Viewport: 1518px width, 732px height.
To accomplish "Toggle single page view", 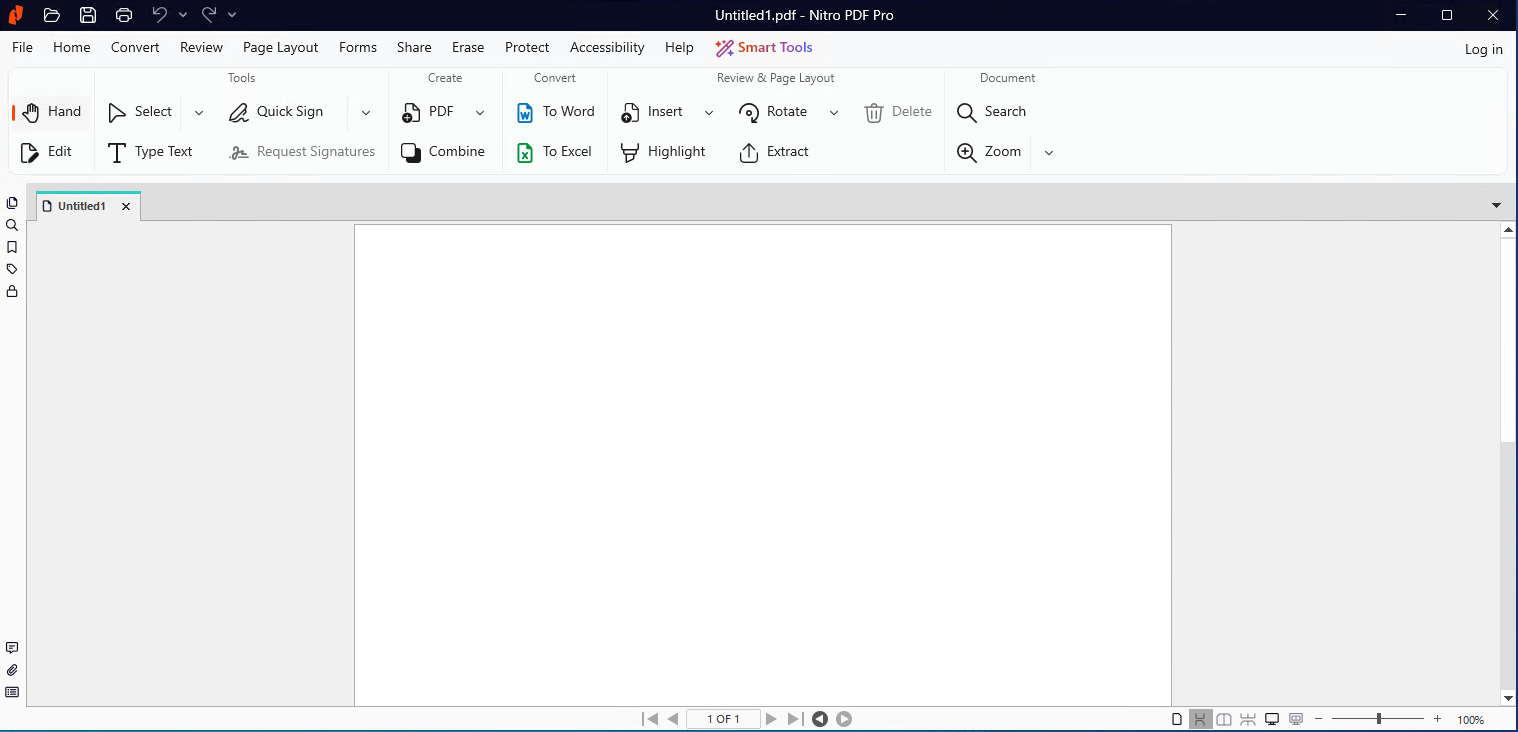I will coord(1177,719).
